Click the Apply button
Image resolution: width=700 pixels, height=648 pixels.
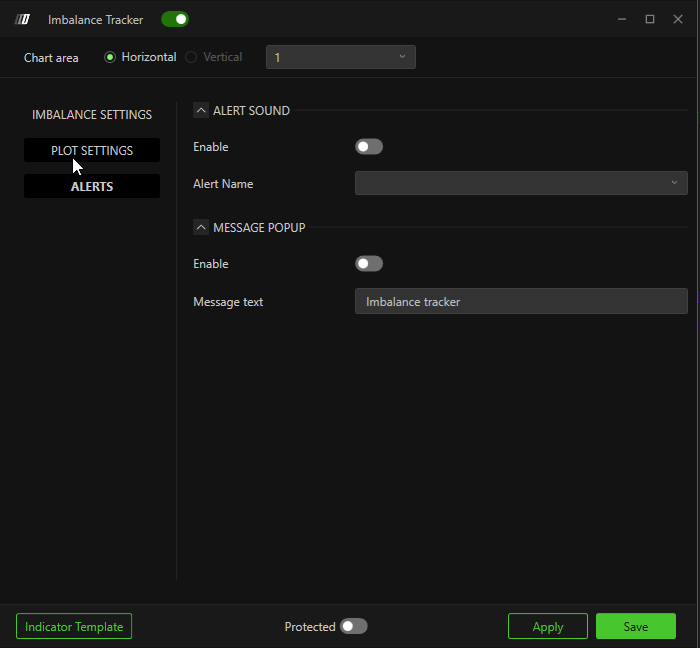[x=547, y=626]
